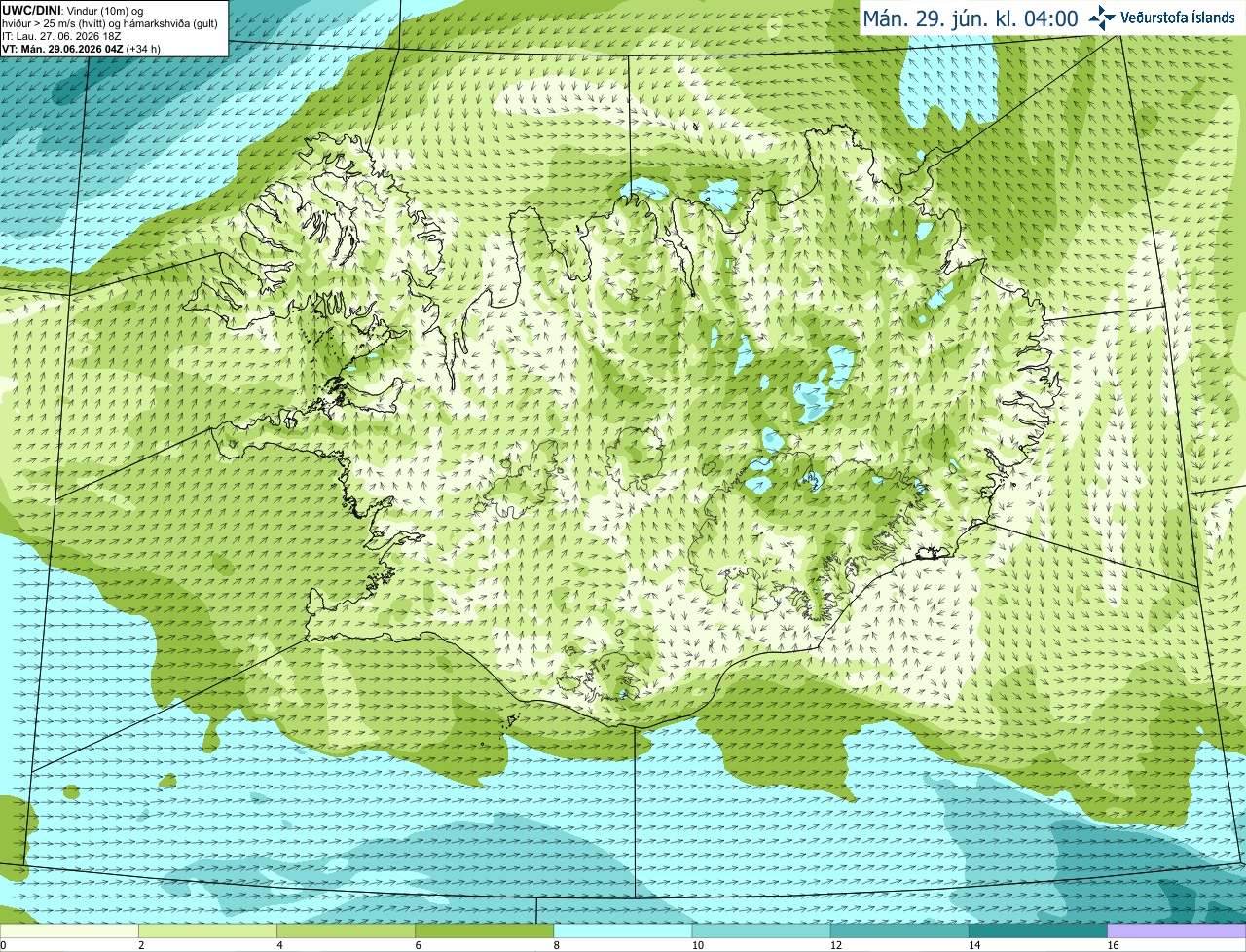
Task: Pick the 4–6 green legend swatch
Action: [347, 932]
